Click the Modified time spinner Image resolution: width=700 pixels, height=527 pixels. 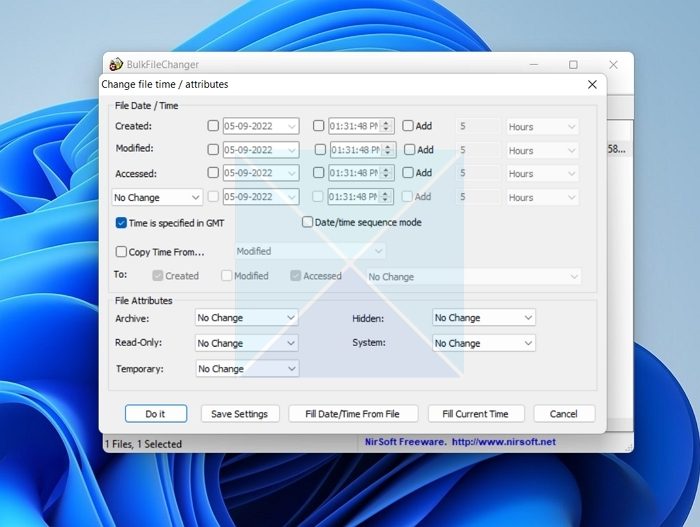pyautogui.click(x=388, y=150)
